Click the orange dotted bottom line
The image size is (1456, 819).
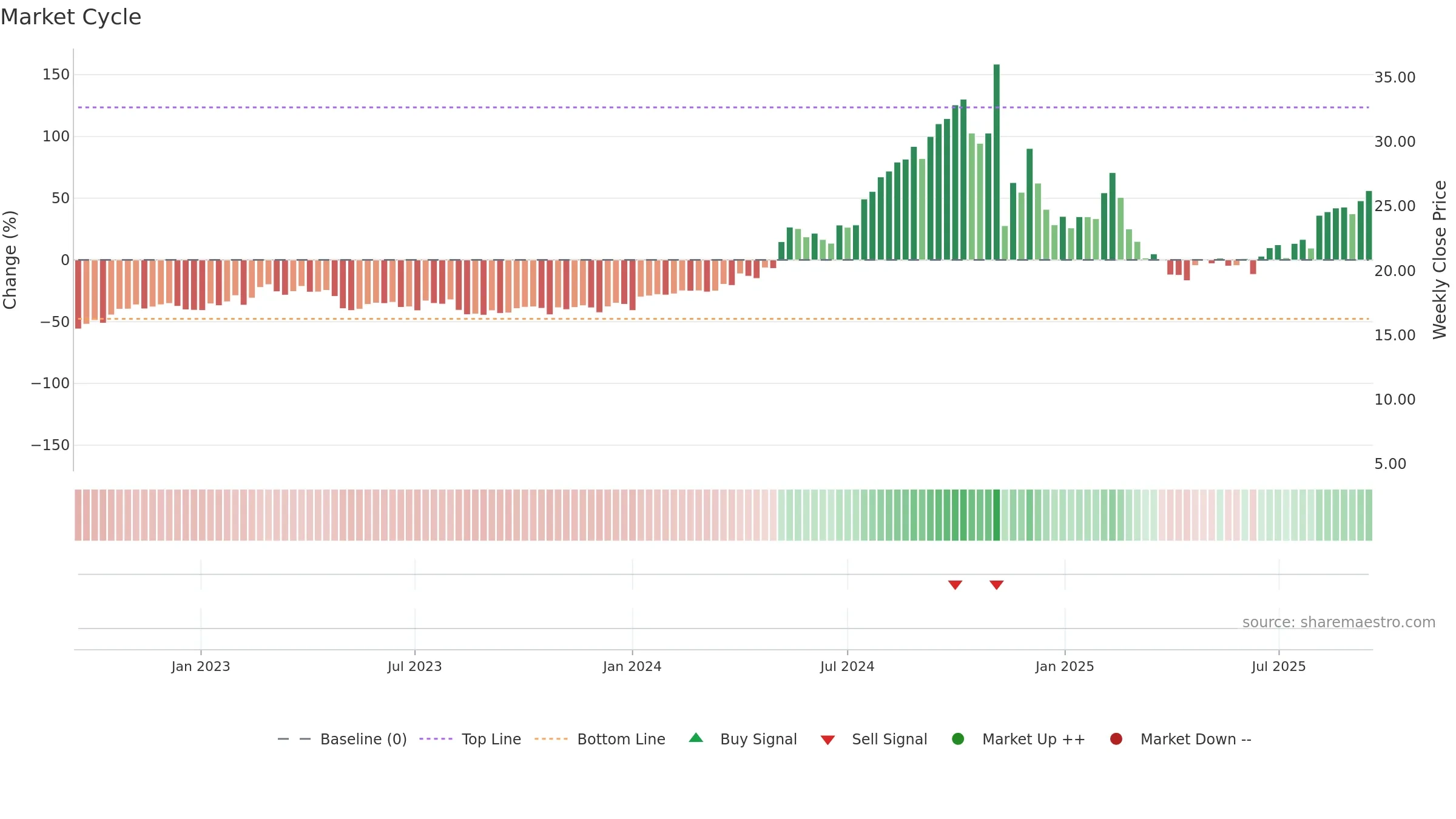point(723,318)
